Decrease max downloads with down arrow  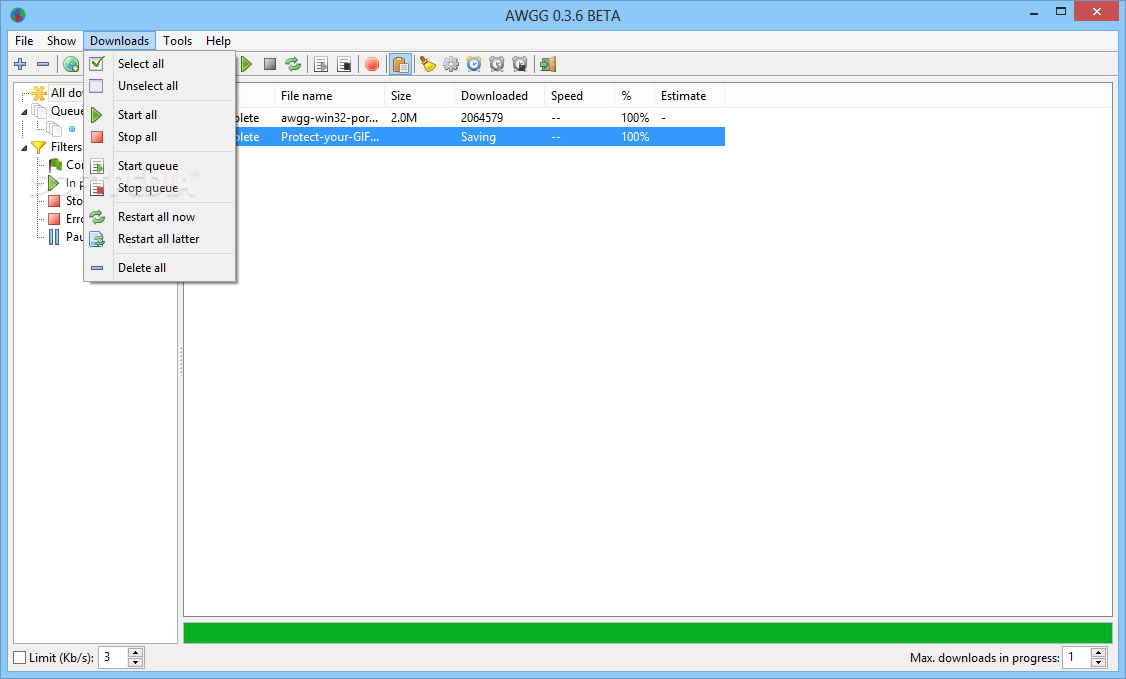(x=1098, y=662)
